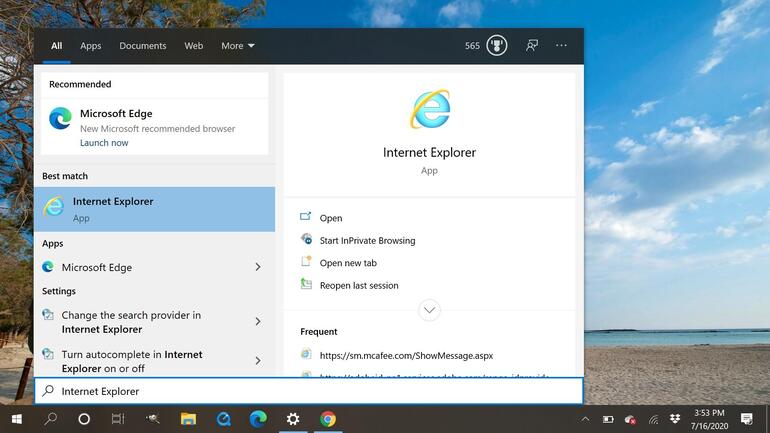Open File Explorer from taskbar
The image size is (770, 433).
click(x=188, y=419)
